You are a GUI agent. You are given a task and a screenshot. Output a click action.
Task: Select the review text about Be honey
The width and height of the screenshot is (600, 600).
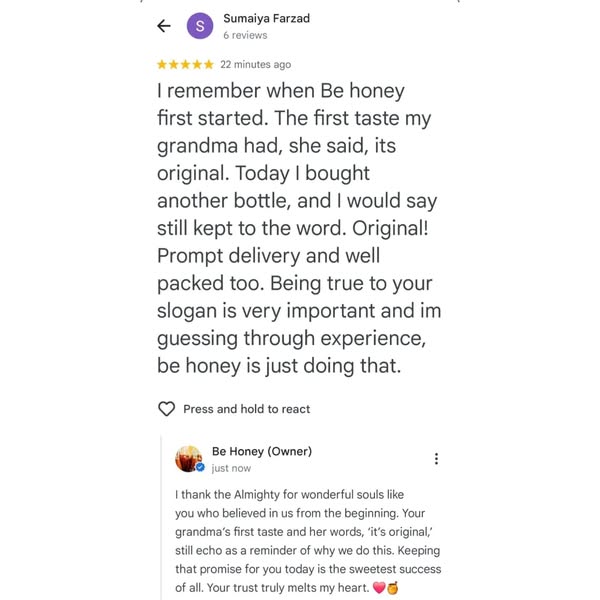tap(298, 228)
